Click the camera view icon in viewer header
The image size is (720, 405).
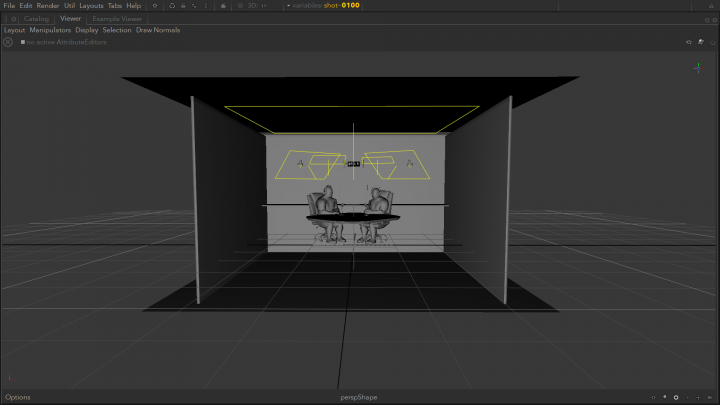(688, 42)
